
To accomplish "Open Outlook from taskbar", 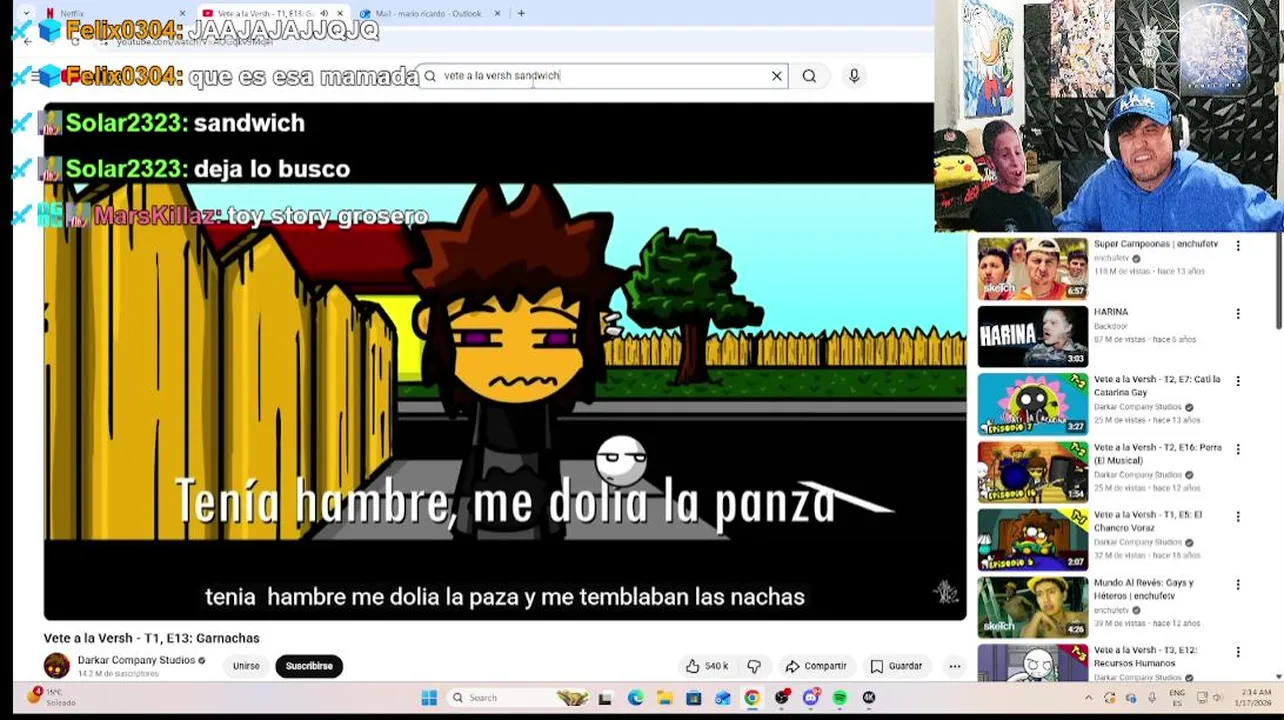I will [x=723, y=698].
